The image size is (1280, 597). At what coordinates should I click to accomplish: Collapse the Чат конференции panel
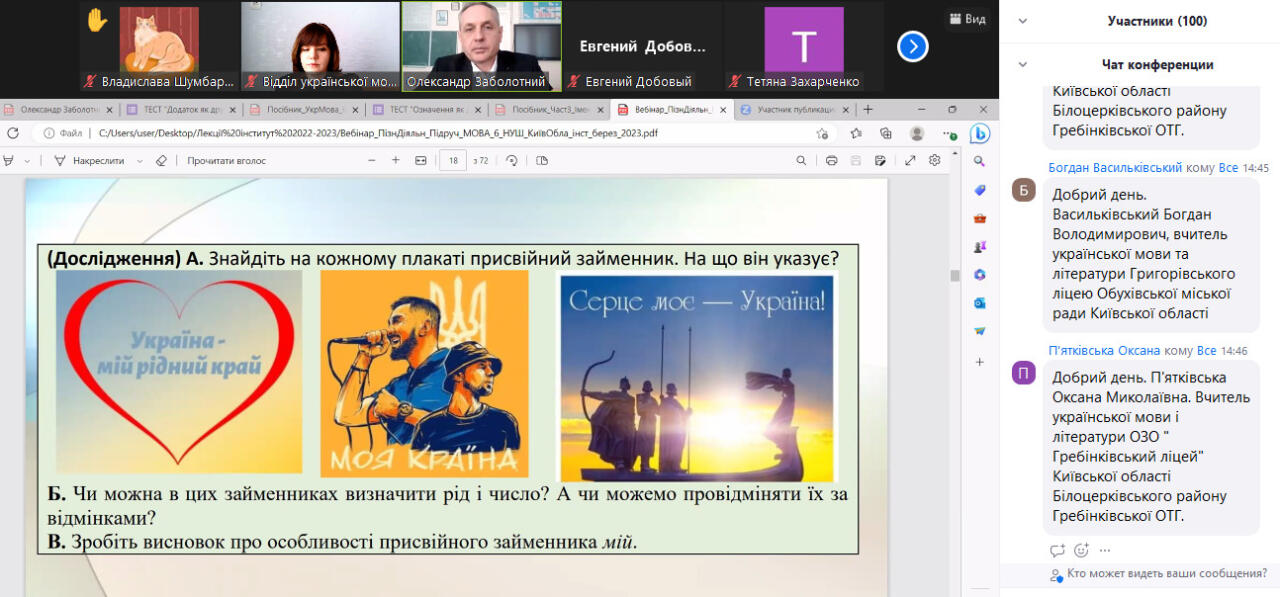click(1023, 65)
